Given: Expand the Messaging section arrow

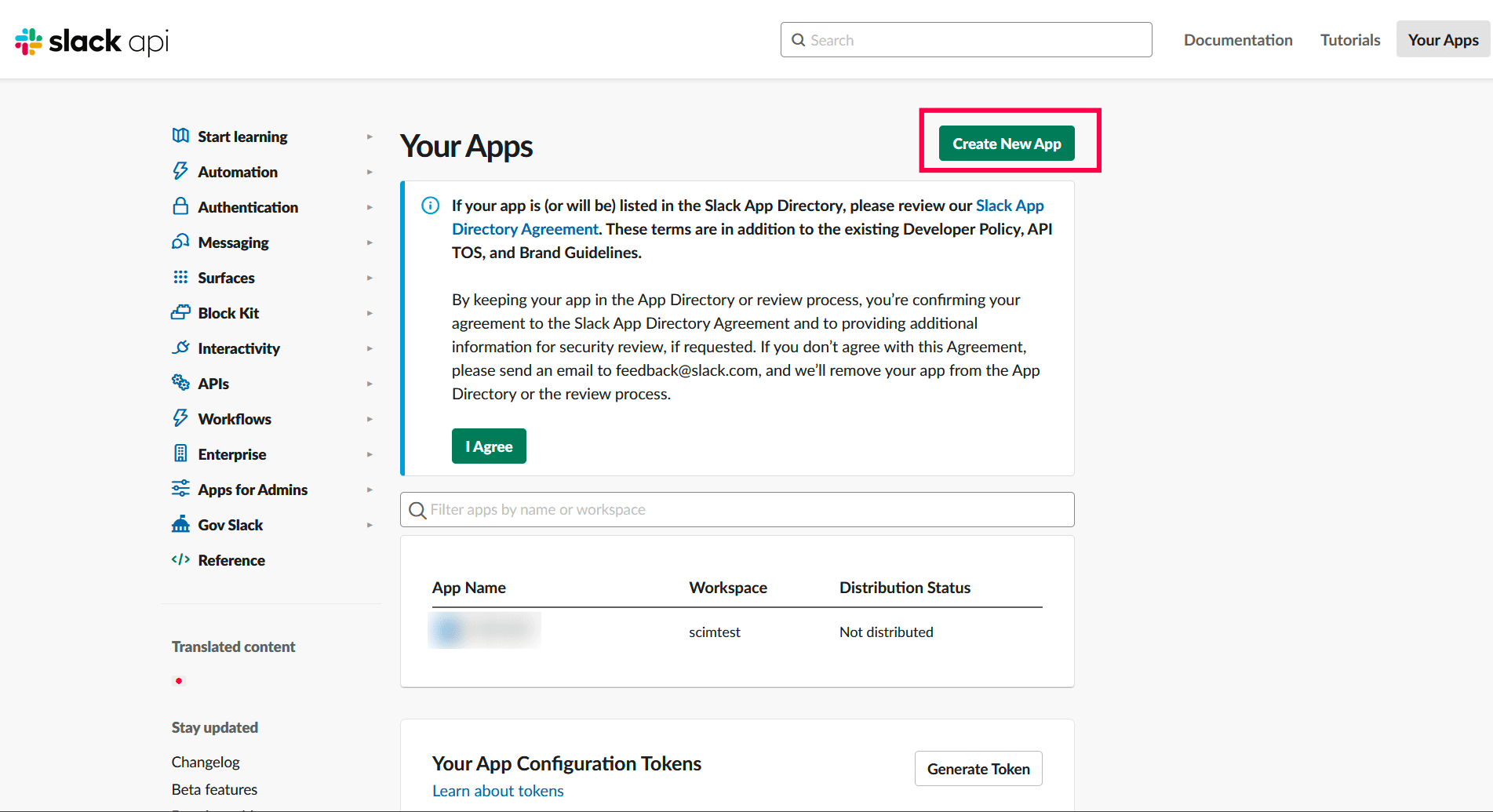Looking at the screenshot, I should (x=370, y=242).
